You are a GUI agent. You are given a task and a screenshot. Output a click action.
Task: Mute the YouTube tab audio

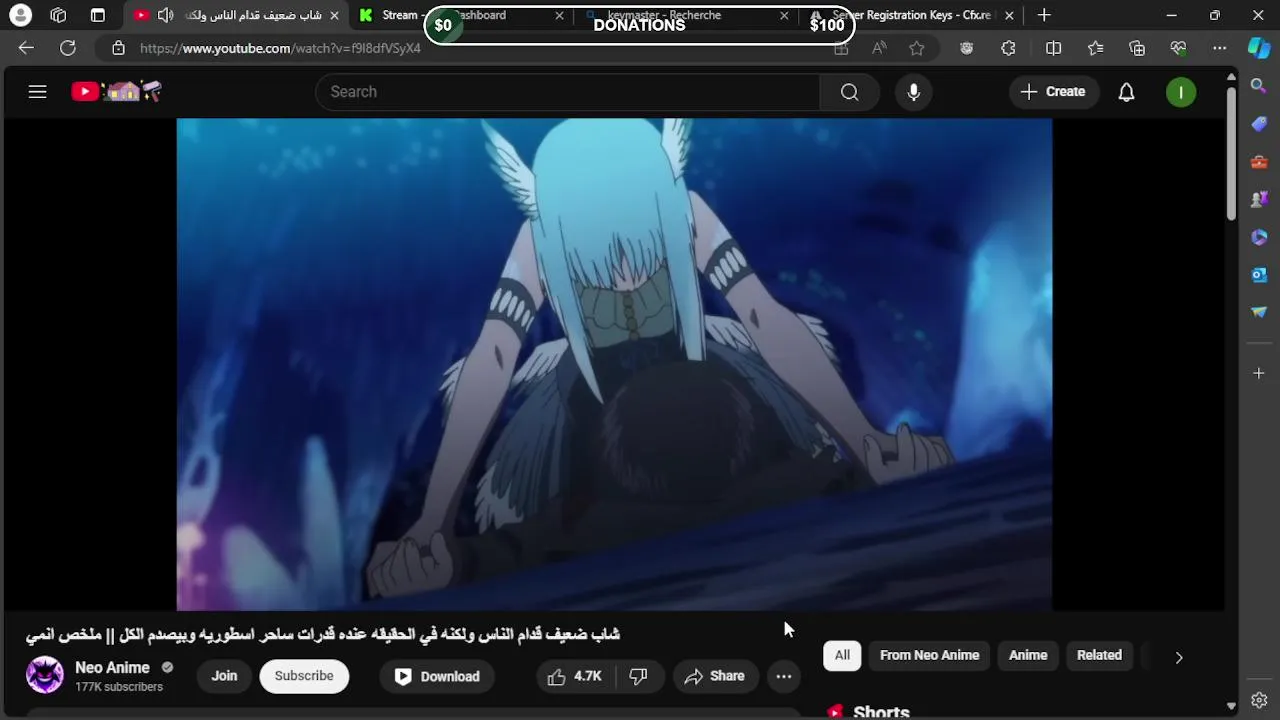pos(165,15)
